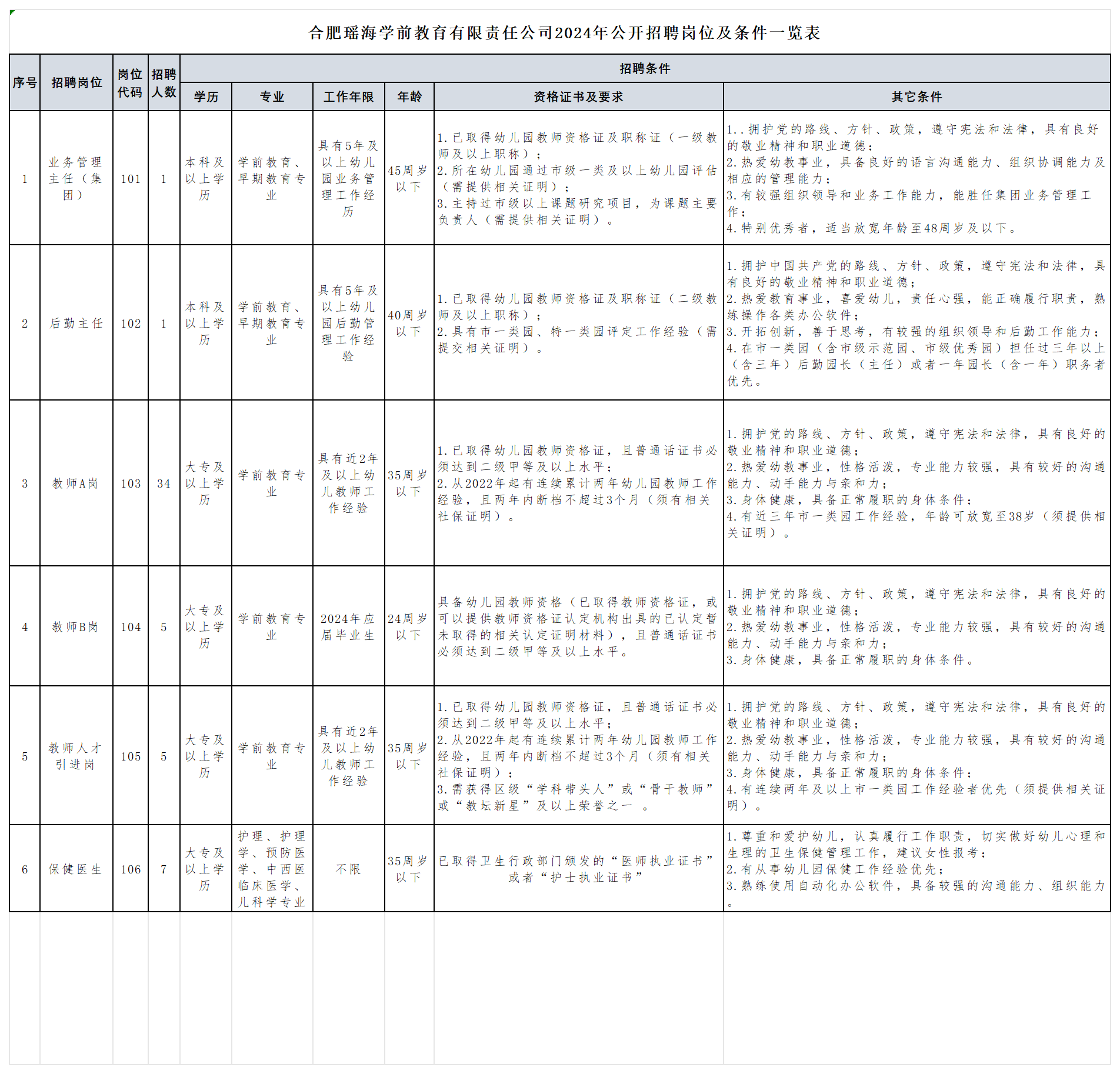Click 后勤主任 row's other conditions cell
The width and height of the screenshot is (1120, 1074).
pyautogui.click(x=917, y=323)
